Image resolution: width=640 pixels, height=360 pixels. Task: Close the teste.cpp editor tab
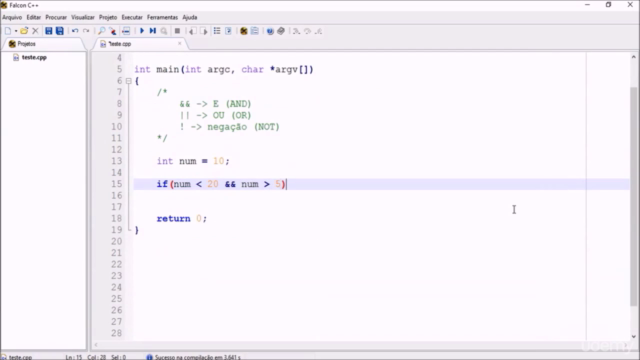(179, 43)
